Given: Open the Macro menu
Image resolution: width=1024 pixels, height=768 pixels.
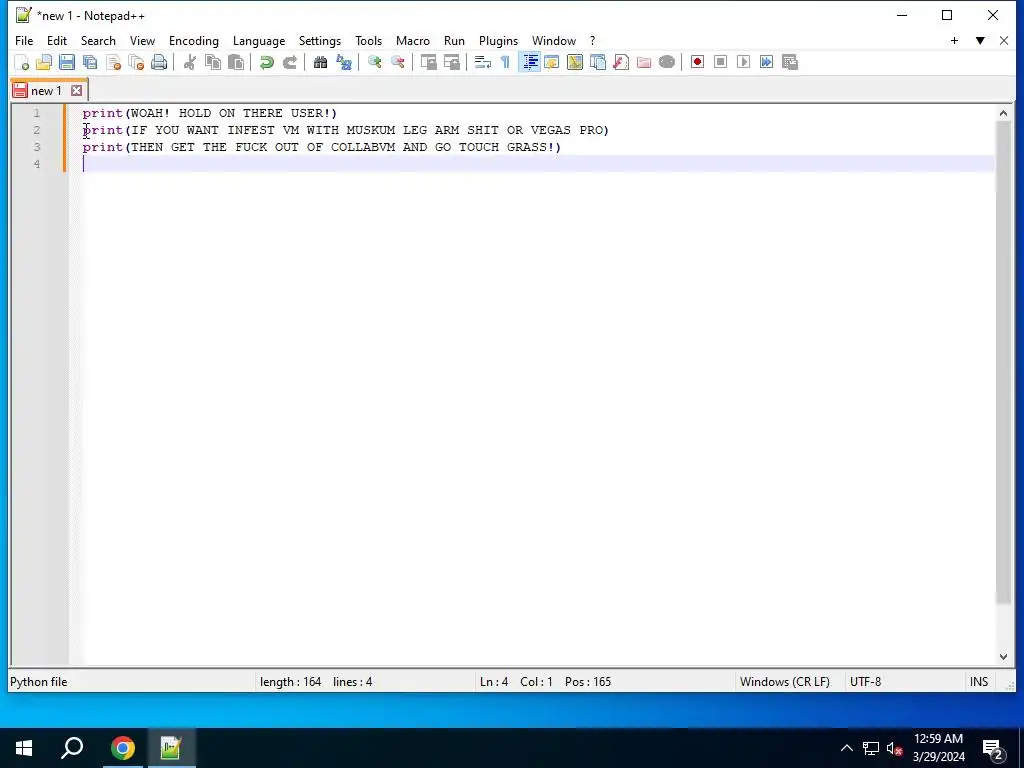Looking at the screenshot, I should click(x=413, y=40).
